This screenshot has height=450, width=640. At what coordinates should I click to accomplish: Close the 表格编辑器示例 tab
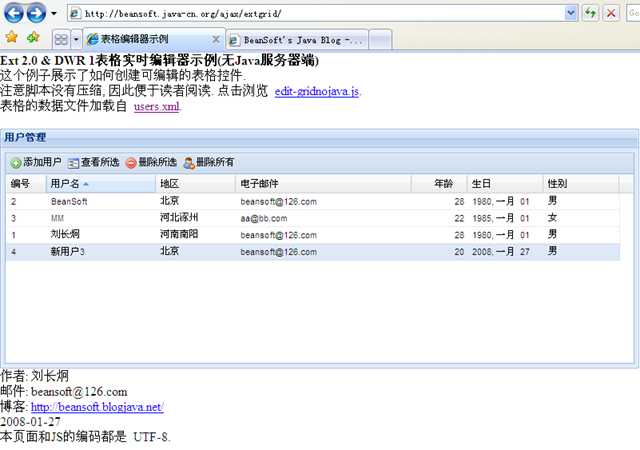[x=216, y=39]
